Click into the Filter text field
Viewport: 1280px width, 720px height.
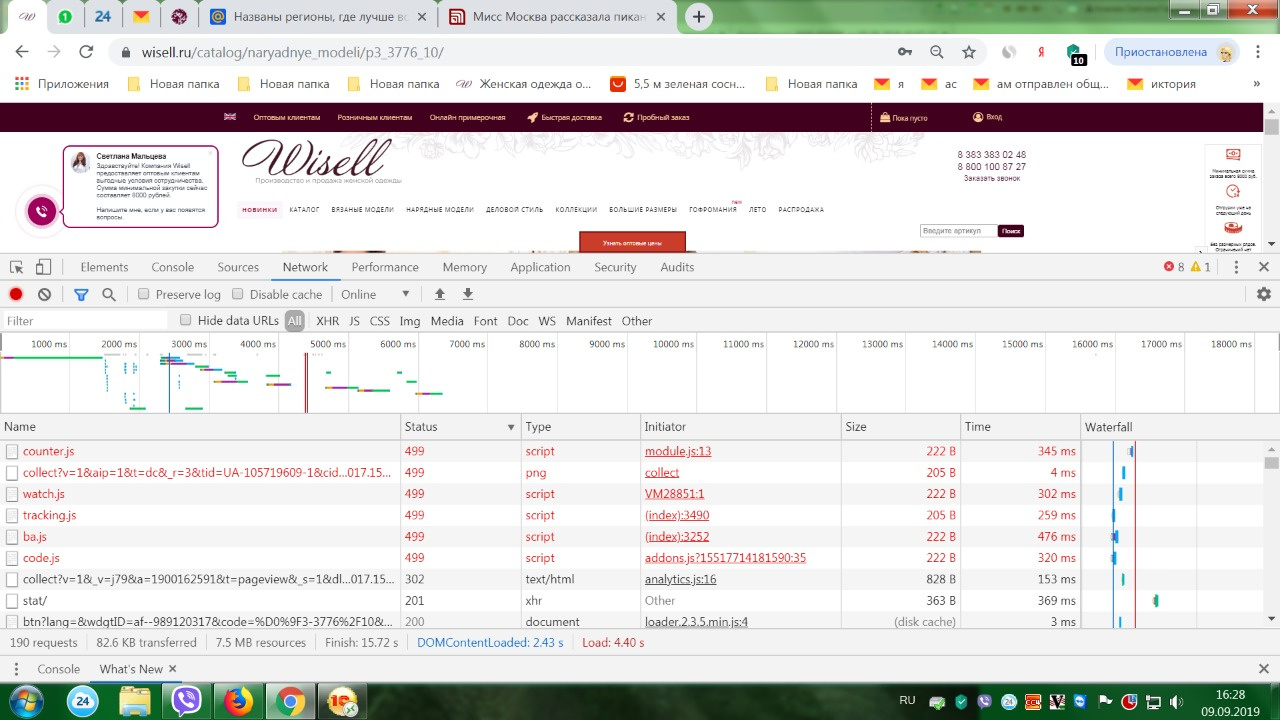pos(85,321)
